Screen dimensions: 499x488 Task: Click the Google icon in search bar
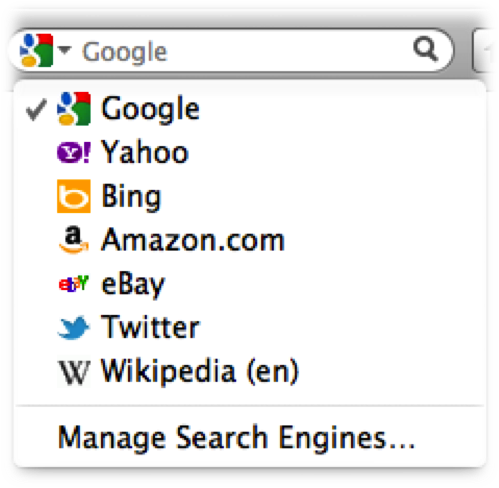[x=36, y=50]
